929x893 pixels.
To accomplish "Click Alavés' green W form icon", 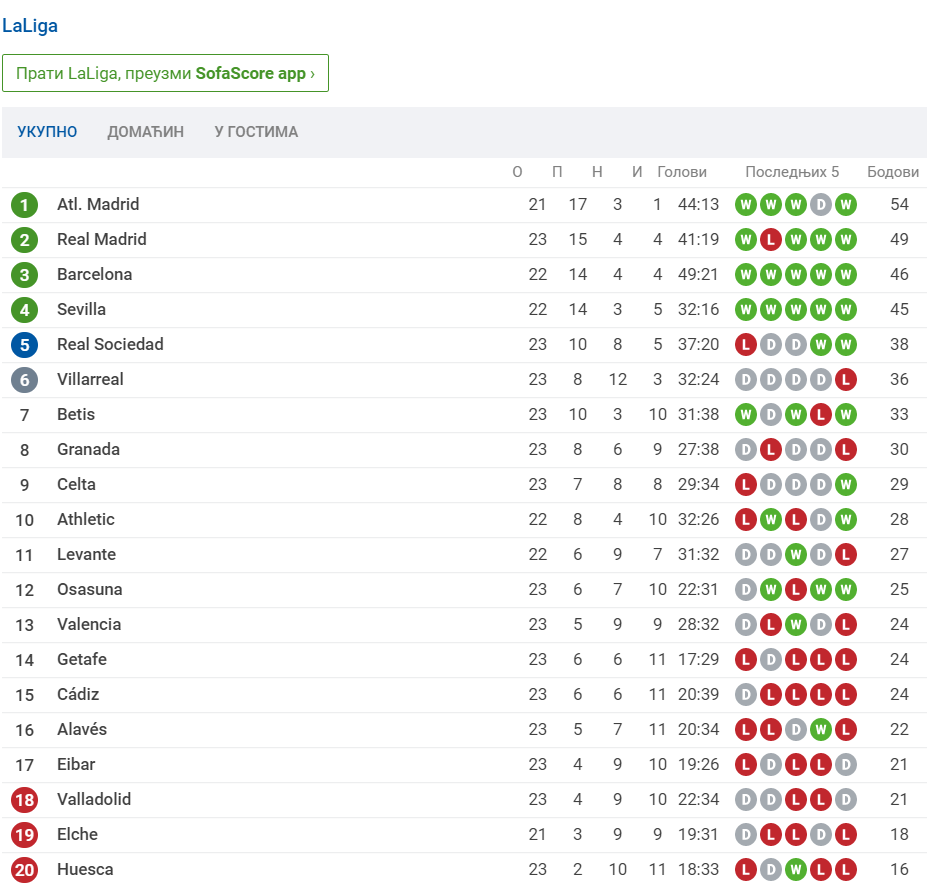I will click(x=821, y=730).
